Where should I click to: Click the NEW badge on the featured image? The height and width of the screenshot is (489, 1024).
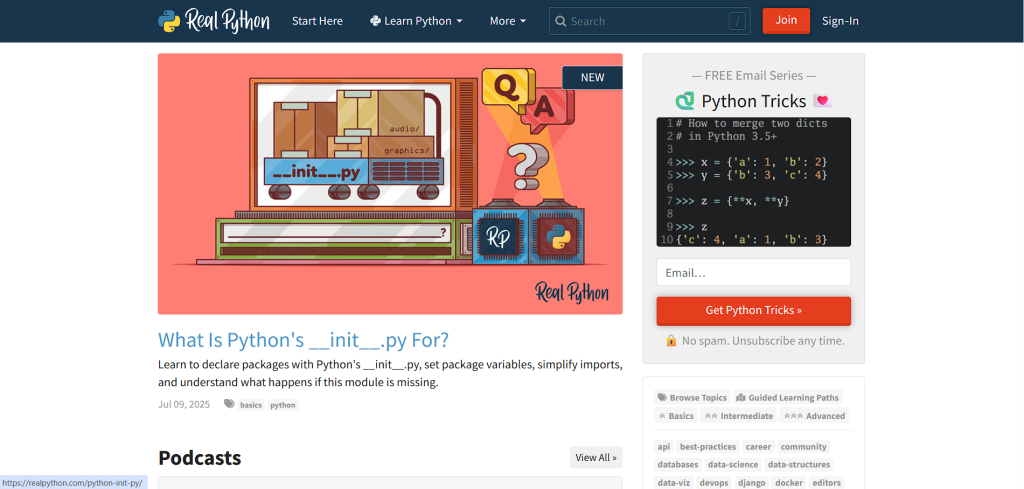592,77
